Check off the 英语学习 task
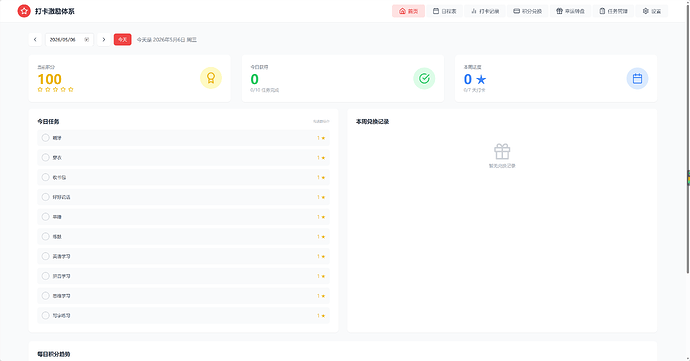Screen dimensions: 690x361 (45, 256)
